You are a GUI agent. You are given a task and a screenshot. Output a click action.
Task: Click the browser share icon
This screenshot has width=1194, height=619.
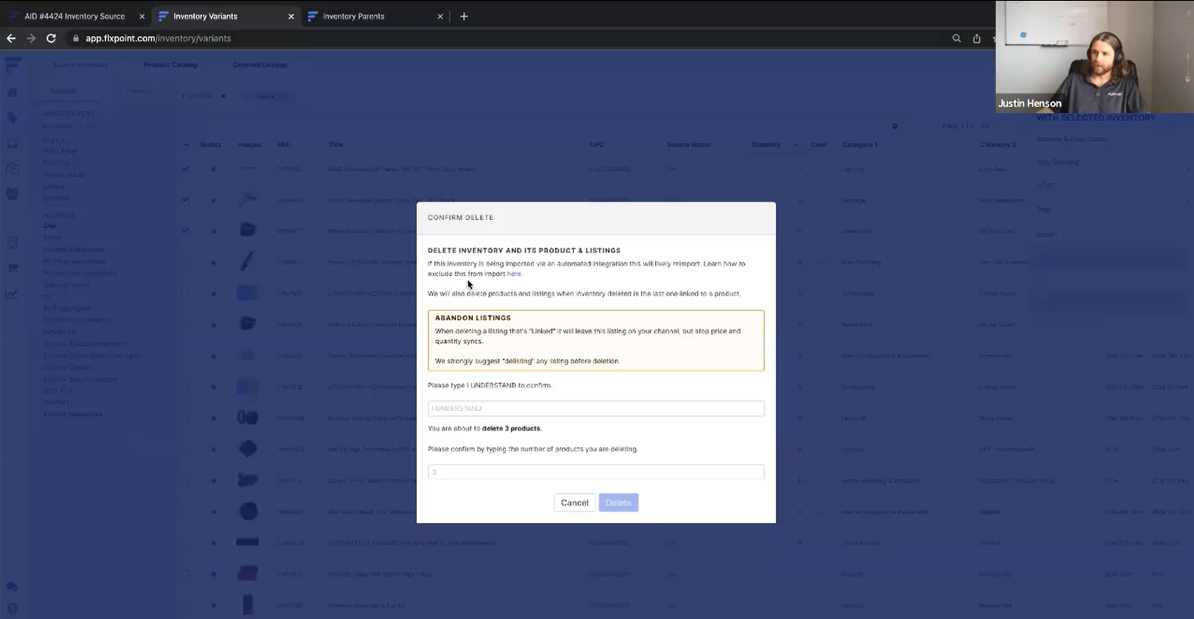[x=976, y=38]
